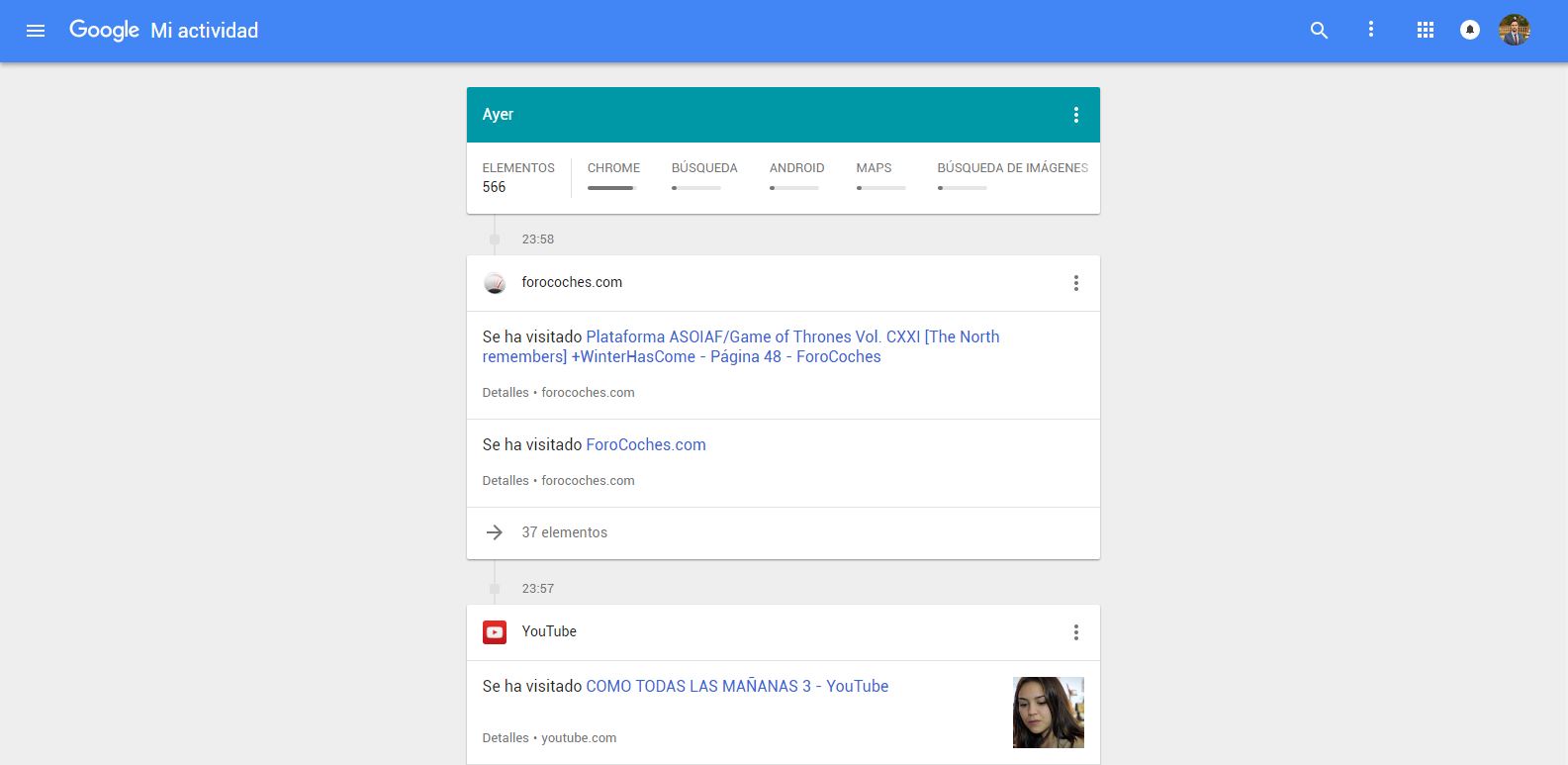Click the Ayer date header

coord(498,115)
